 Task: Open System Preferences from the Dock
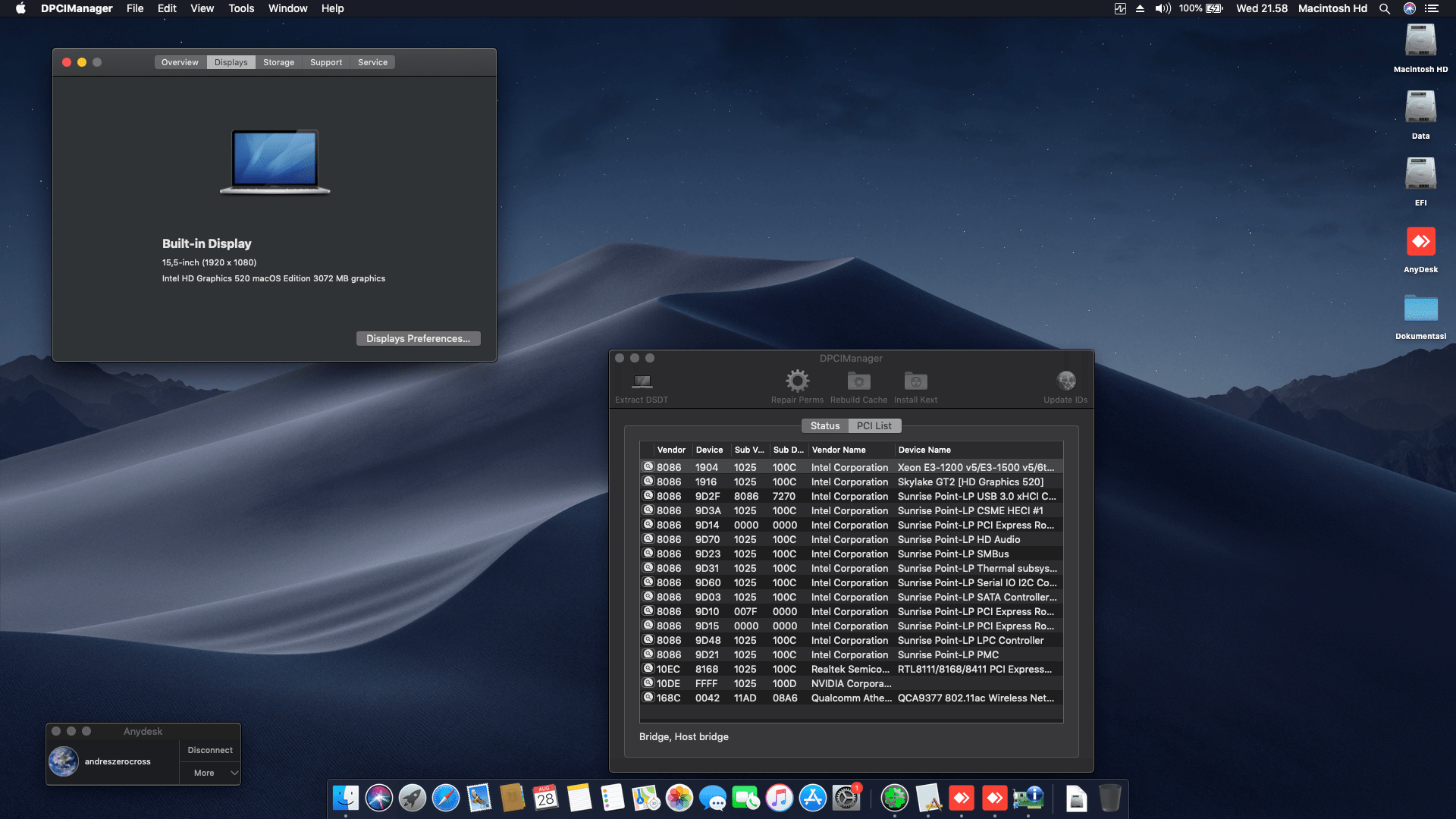coord(846,798)
